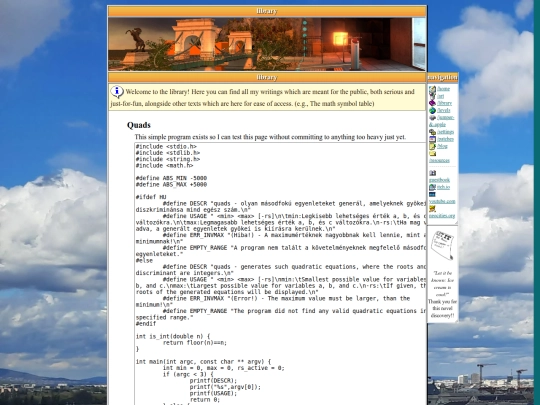Screen dimensions: 540x405
Task: Open the /resources link
Action: [x=439, y=160]
